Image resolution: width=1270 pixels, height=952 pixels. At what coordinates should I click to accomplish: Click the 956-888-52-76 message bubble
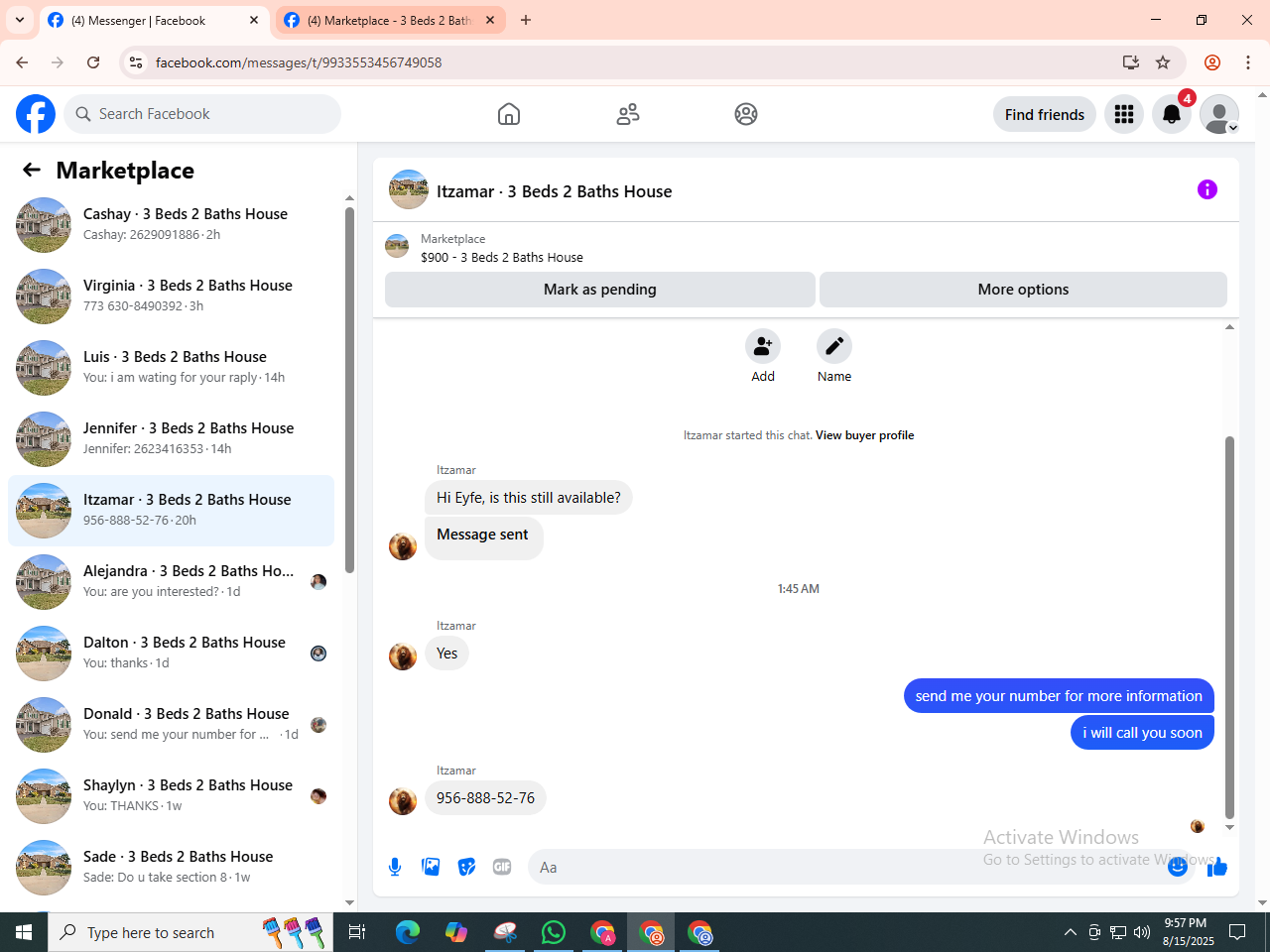485,798
